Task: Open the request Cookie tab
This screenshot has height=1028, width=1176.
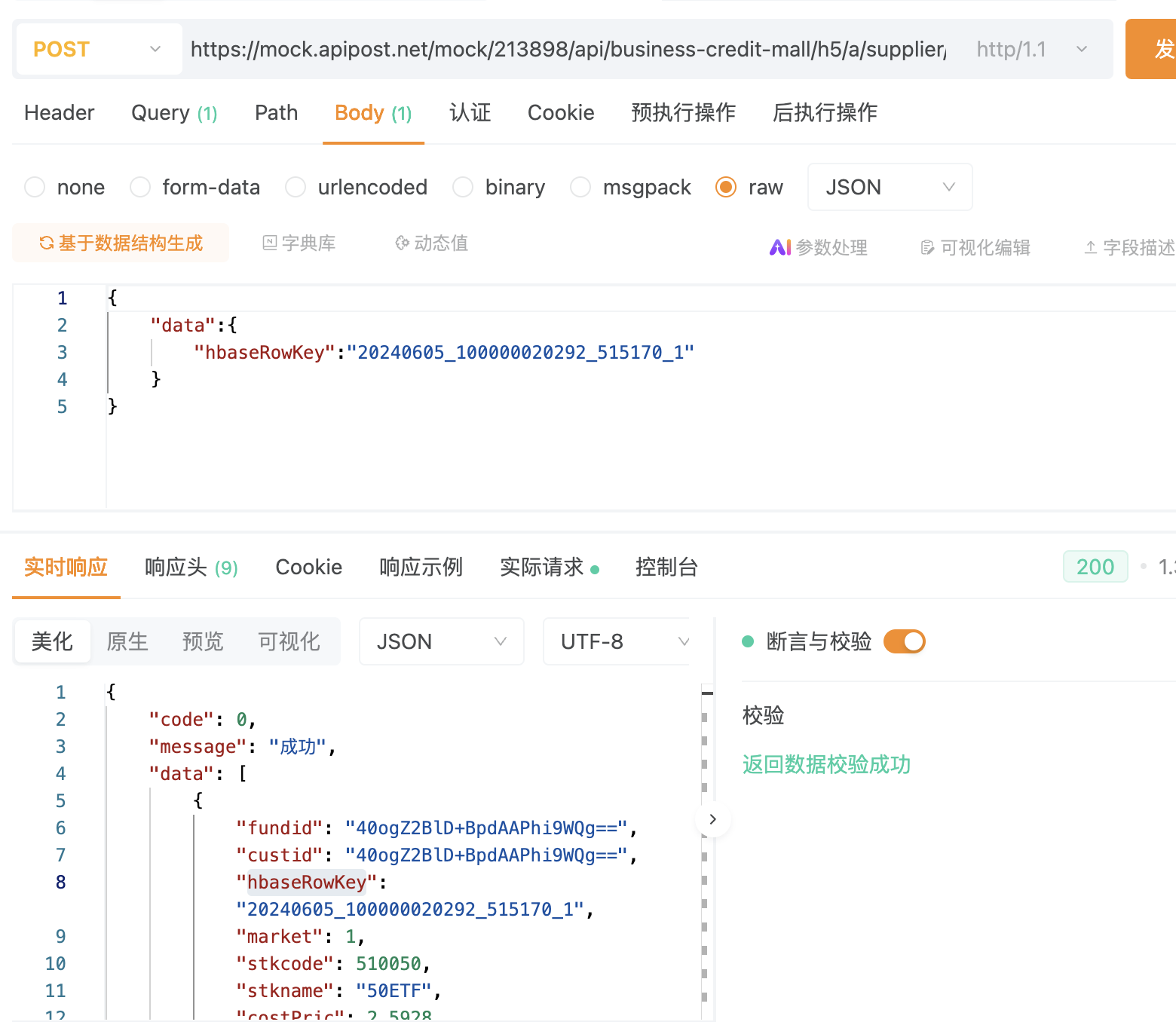Action: pos(561,113)
